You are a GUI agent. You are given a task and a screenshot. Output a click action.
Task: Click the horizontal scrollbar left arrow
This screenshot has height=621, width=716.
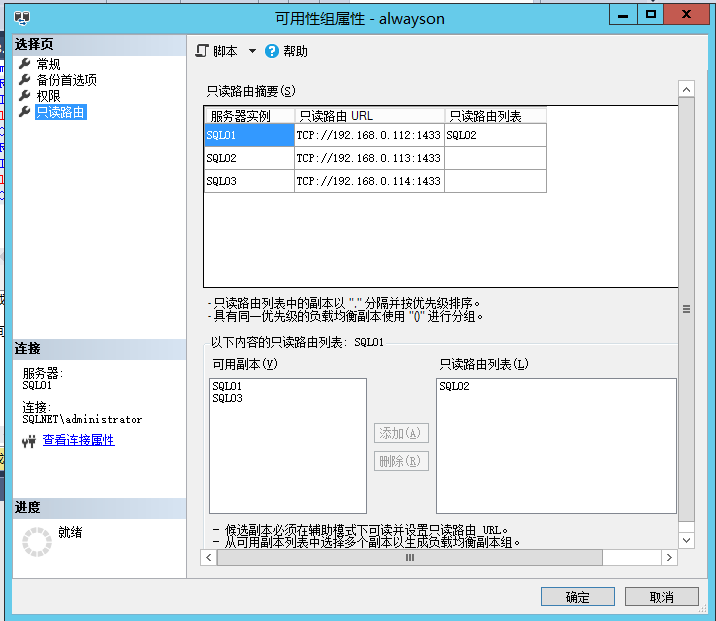coord(209,558)
